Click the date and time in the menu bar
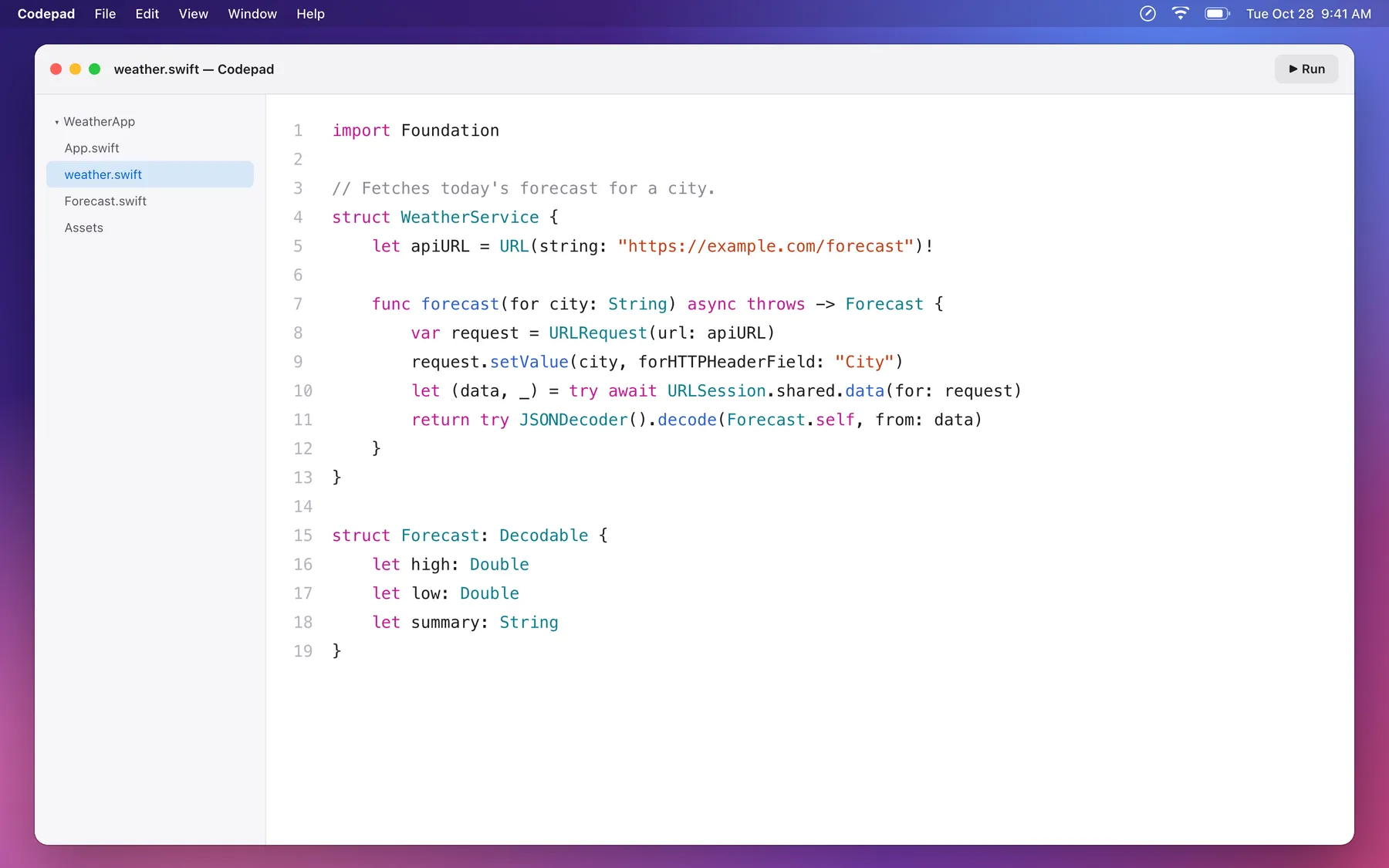This screenshot has height=868, width=1389. point(1309,14)
